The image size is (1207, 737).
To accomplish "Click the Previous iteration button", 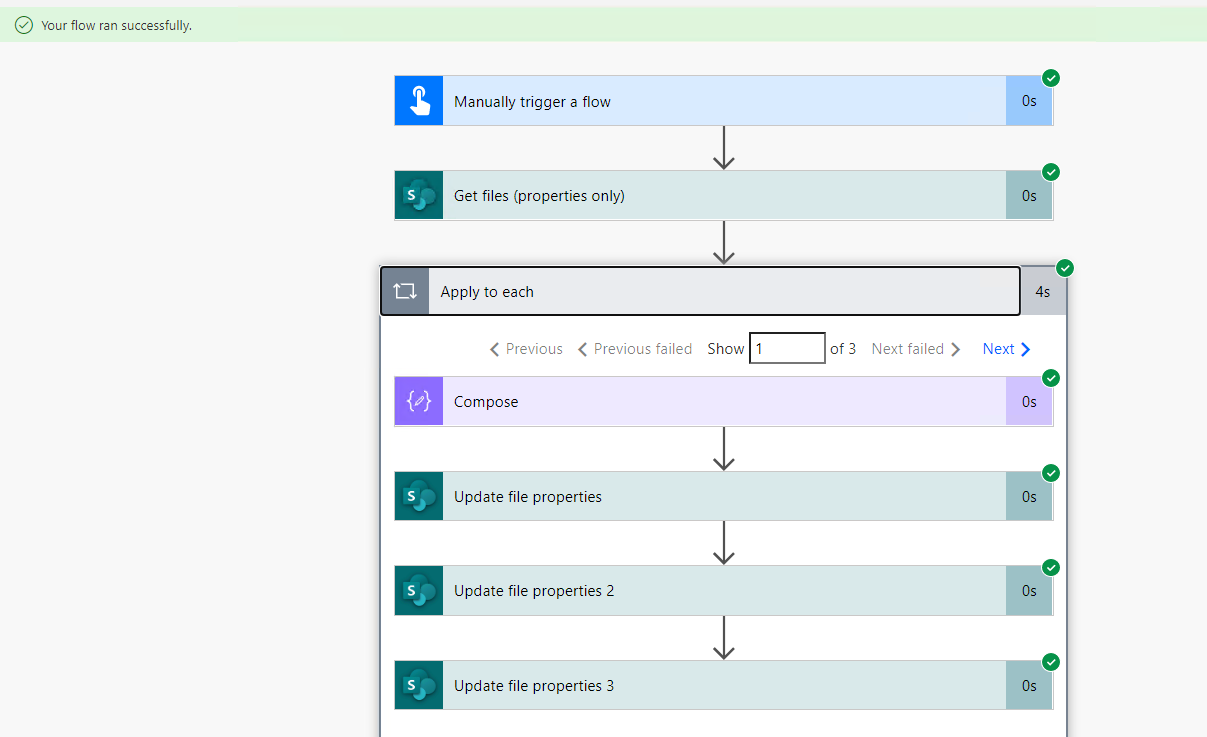I will click(x=526, y=348).
